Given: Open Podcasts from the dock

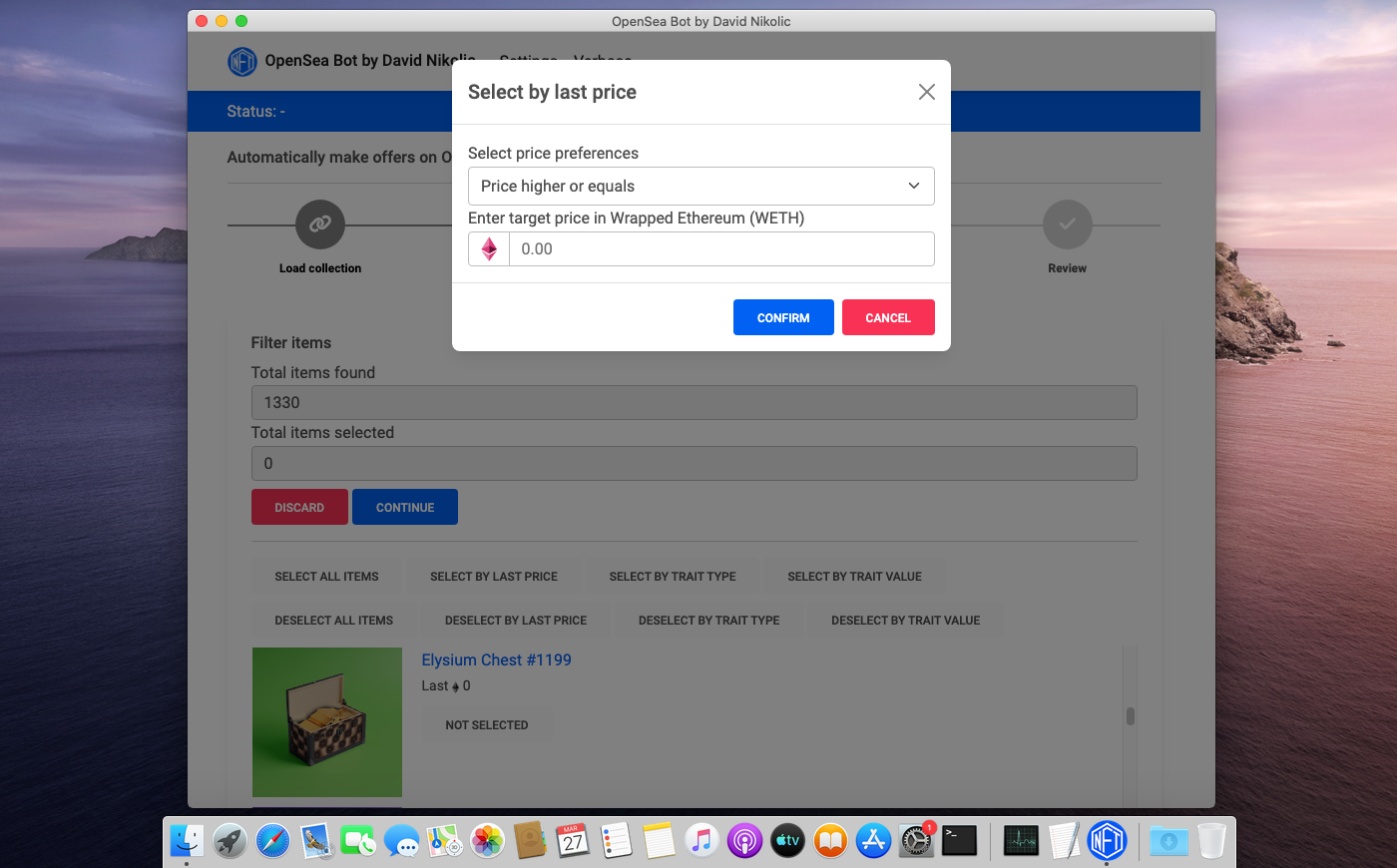Looking at the screenshot, I should click(744, 841).
